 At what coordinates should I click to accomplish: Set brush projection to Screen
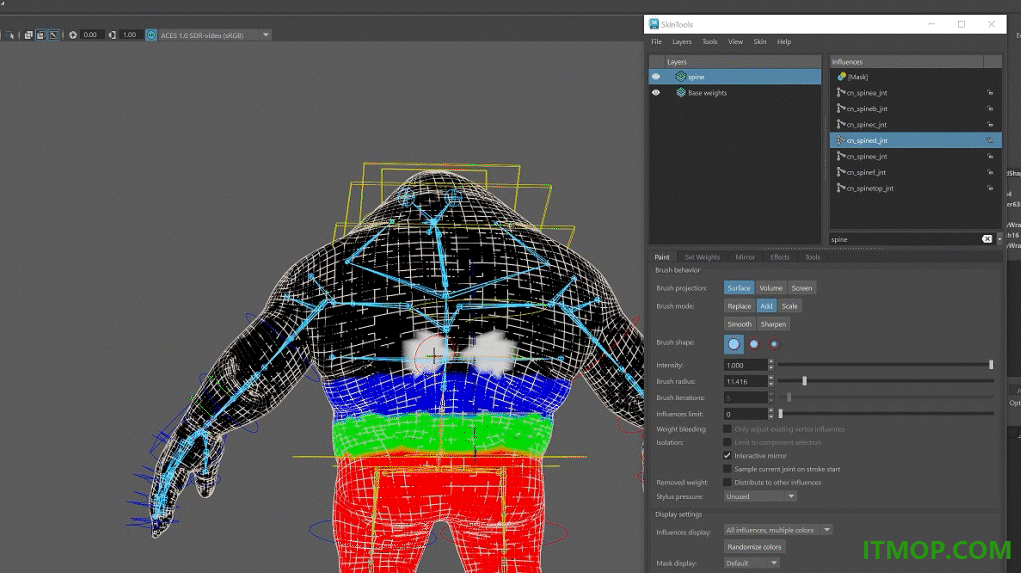pyautogui.click(x=802, y=288)
